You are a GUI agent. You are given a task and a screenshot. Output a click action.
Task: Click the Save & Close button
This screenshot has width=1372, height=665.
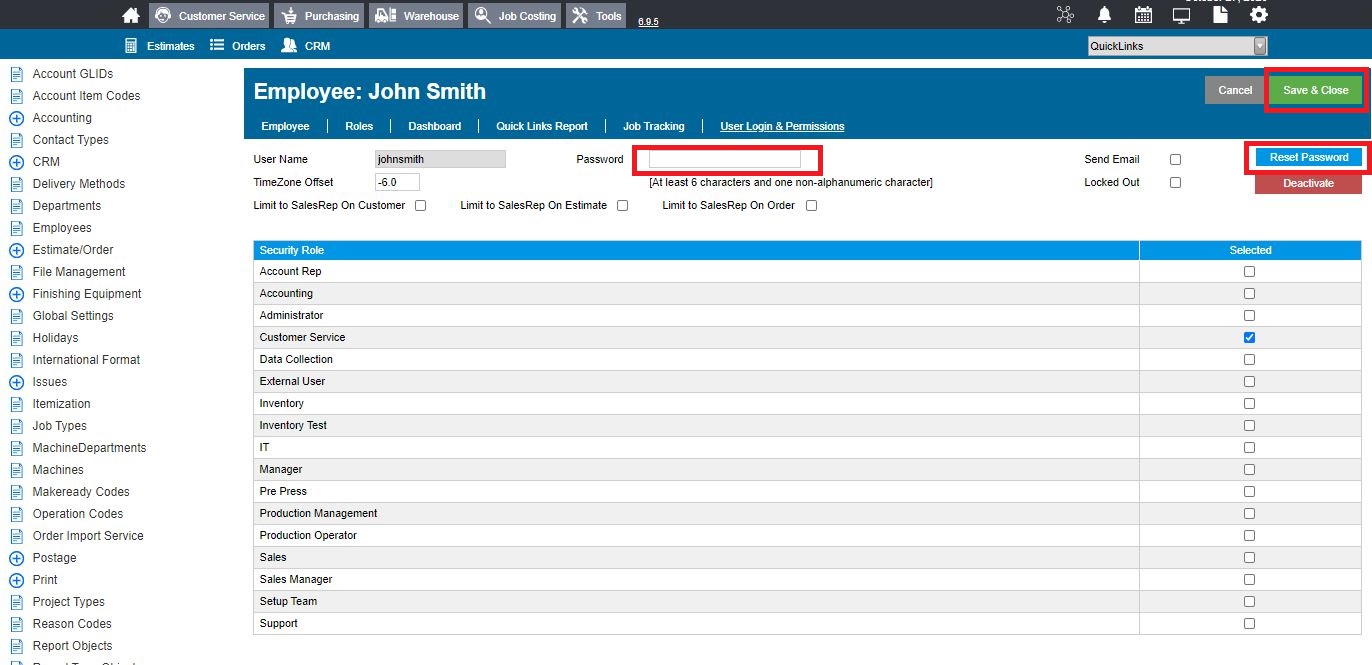[1315, 90]
